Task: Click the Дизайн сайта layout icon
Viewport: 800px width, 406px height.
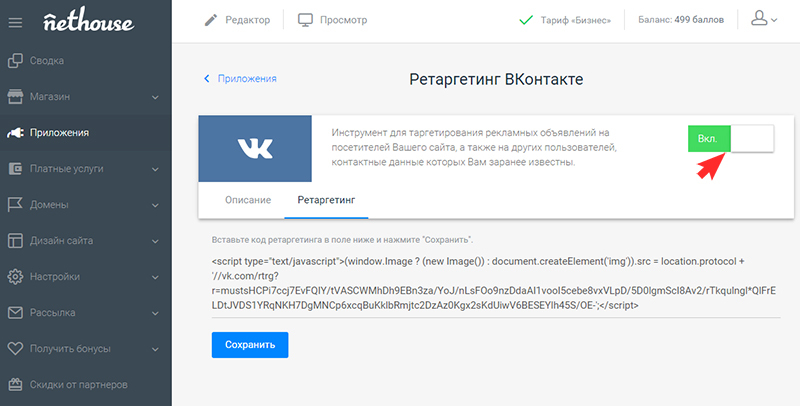Action: 15,241
